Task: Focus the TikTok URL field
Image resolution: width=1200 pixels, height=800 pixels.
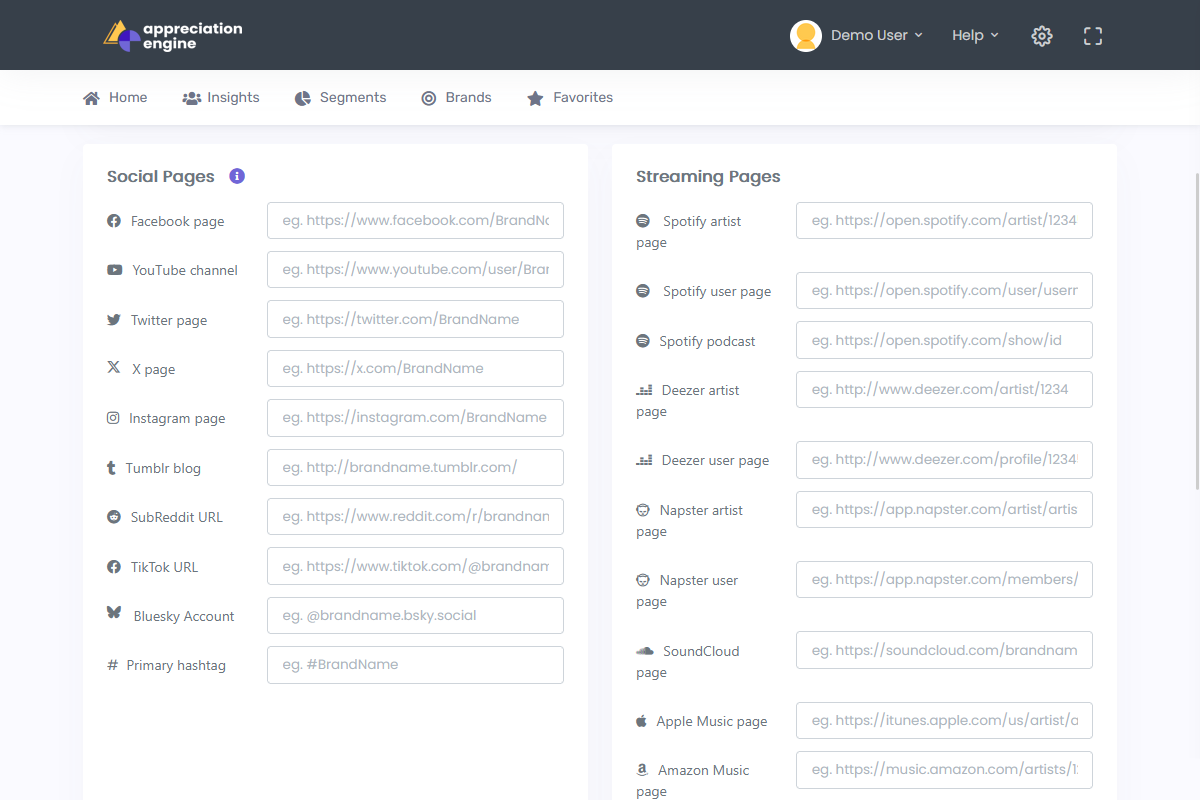Action: (x=415, y=566)
